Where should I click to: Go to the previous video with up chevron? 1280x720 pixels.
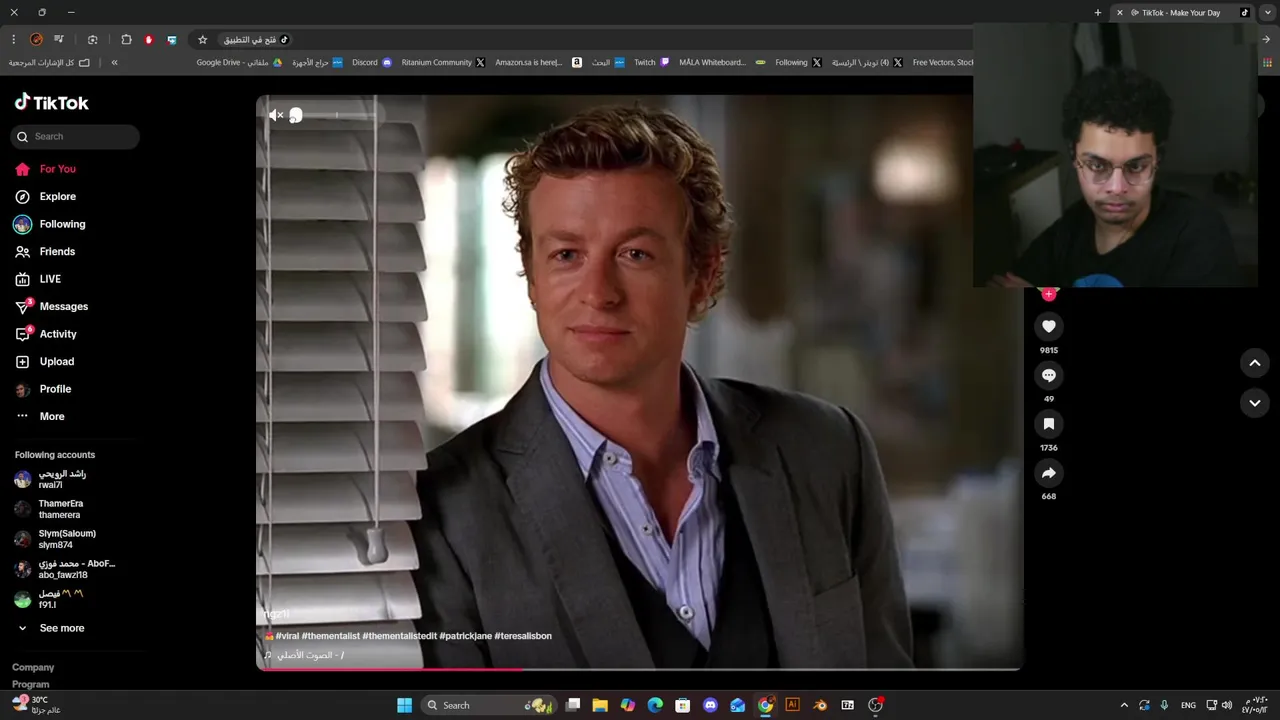click(x=1255, y=363)
